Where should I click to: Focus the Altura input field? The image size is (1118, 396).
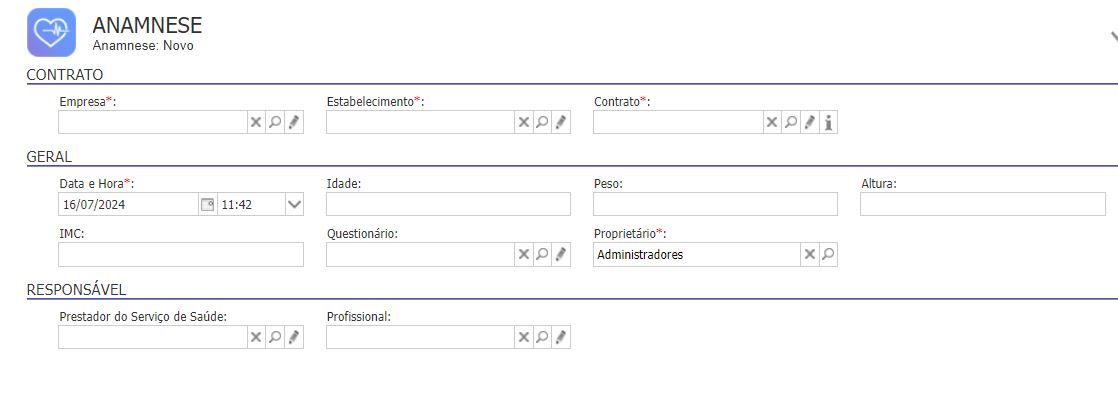tap(983, 204)
